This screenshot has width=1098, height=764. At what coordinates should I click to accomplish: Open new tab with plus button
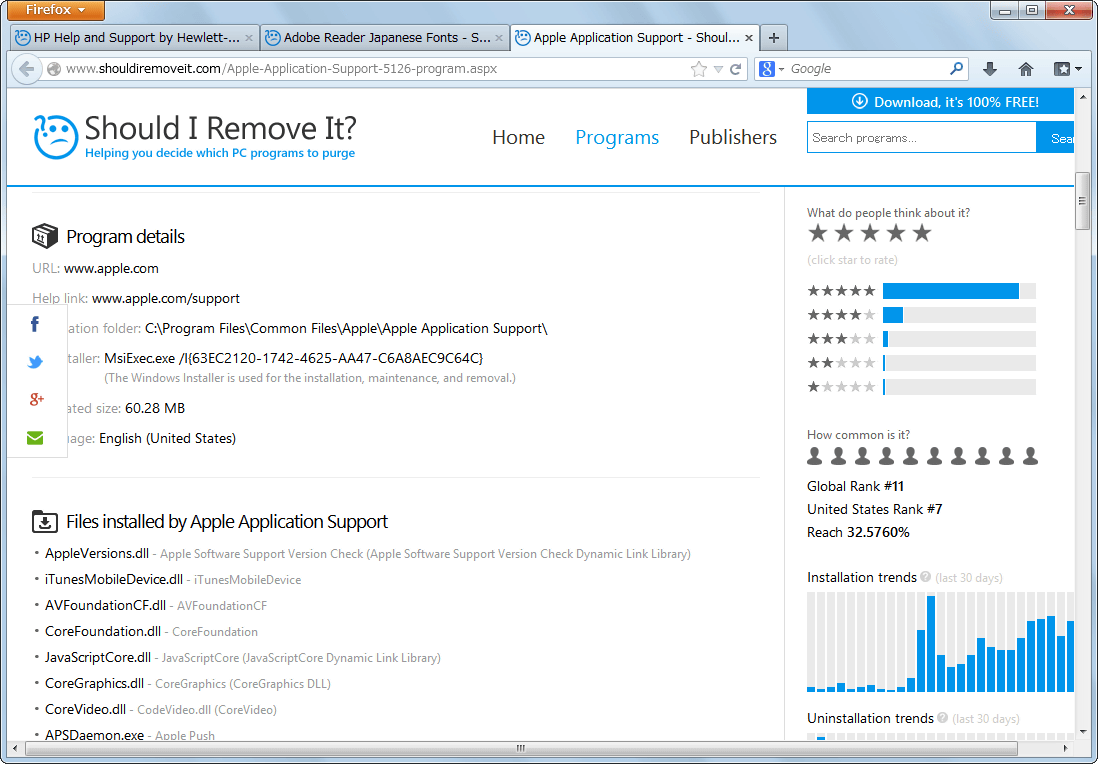(773, 38)
